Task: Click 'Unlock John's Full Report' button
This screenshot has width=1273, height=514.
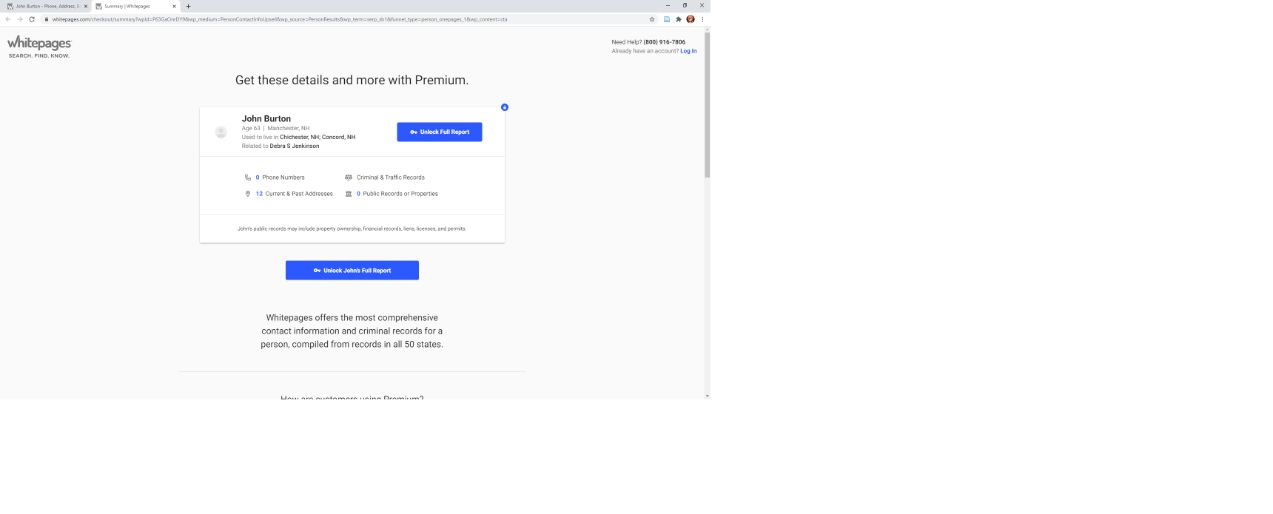Action: (352, 270)
